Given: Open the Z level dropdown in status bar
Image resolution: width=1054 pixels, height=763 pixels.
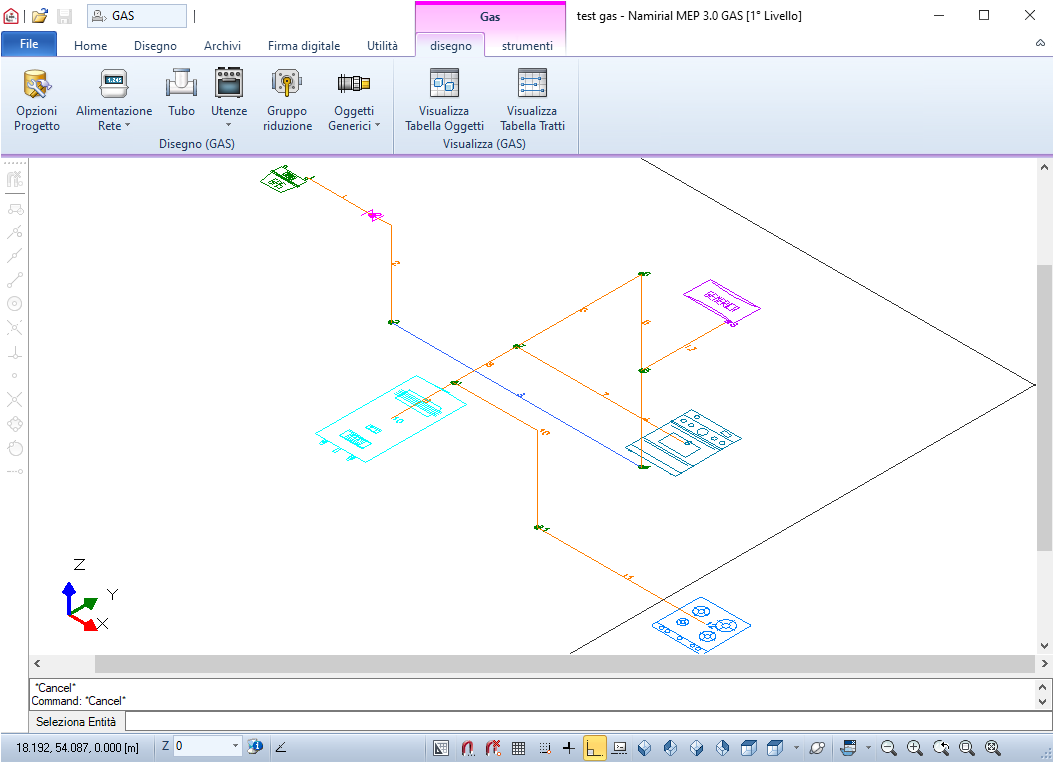Looking at the screenshot, I should pyautogui.click(x=235, y=746).
